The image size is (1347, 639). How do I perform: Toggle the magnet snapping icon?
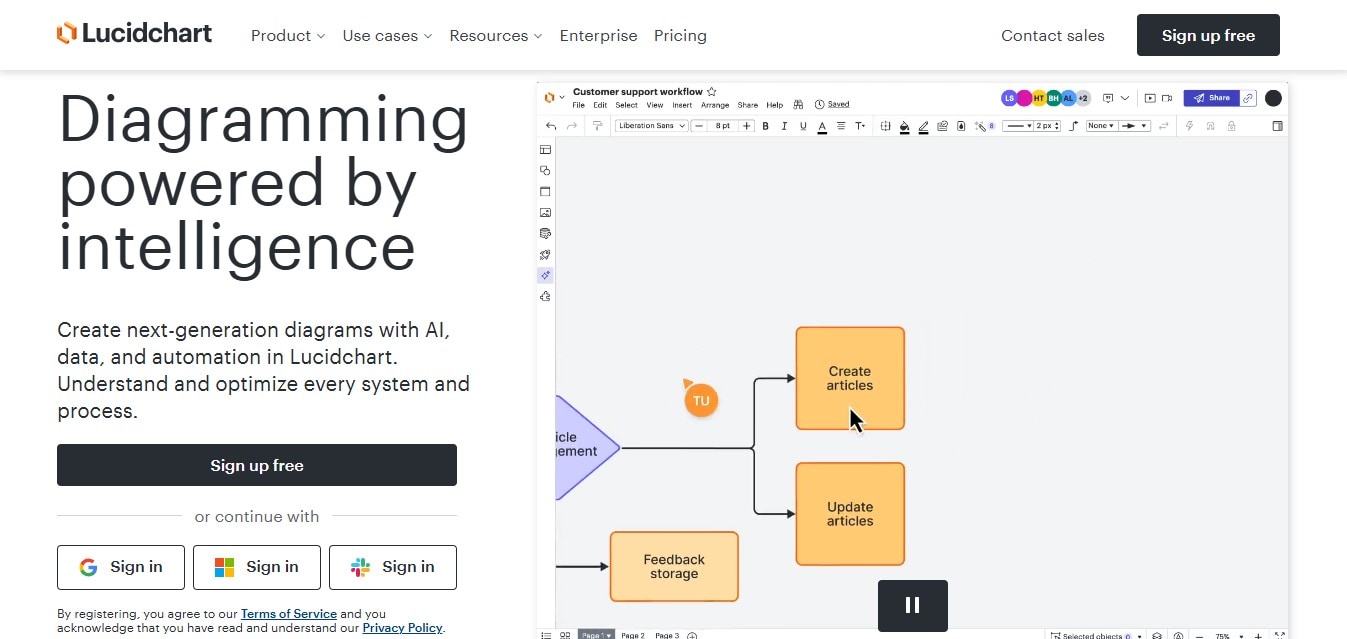point(1210,126)
